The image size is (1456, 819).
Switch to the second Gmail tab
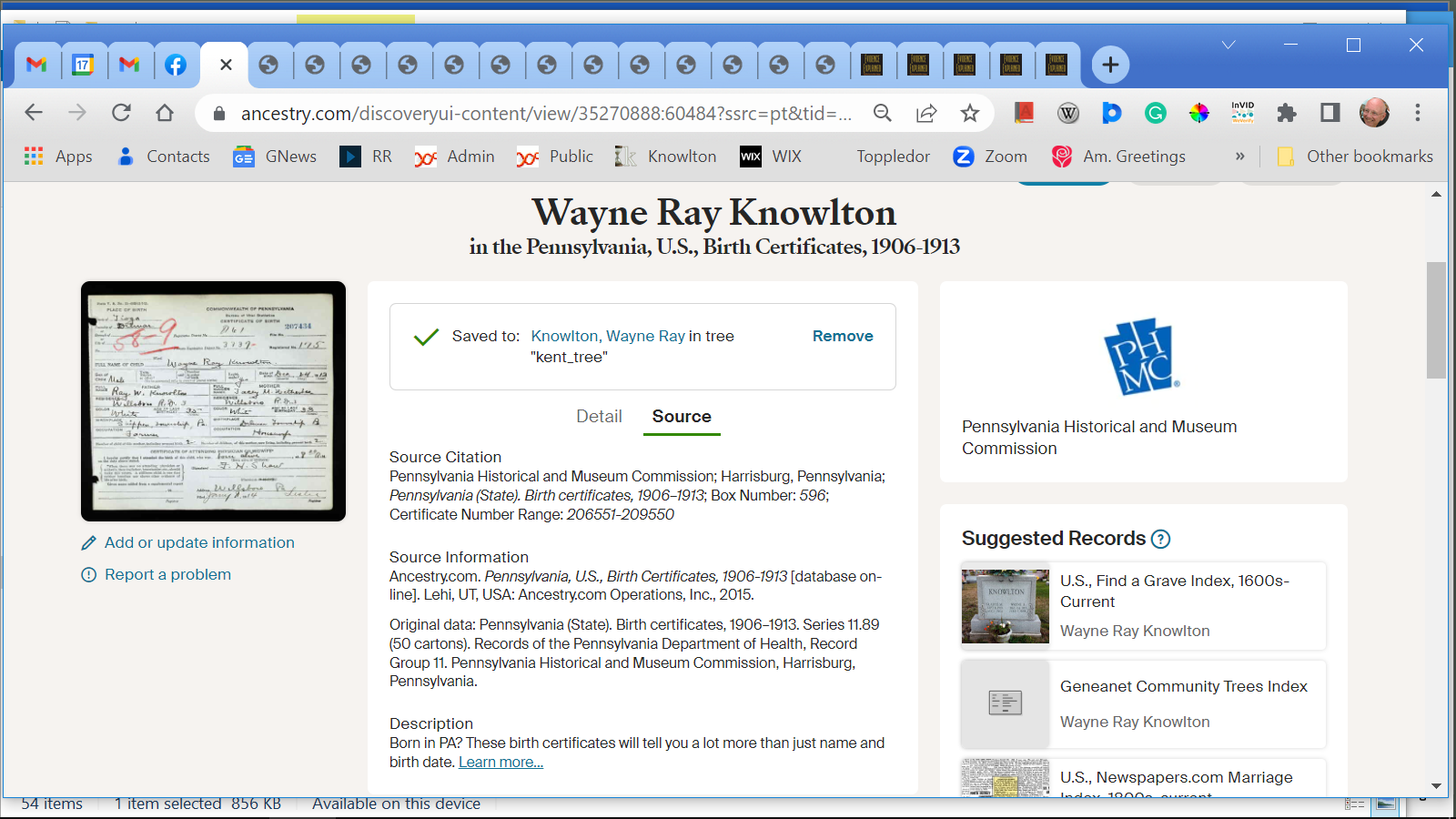(x=129, y=65)
